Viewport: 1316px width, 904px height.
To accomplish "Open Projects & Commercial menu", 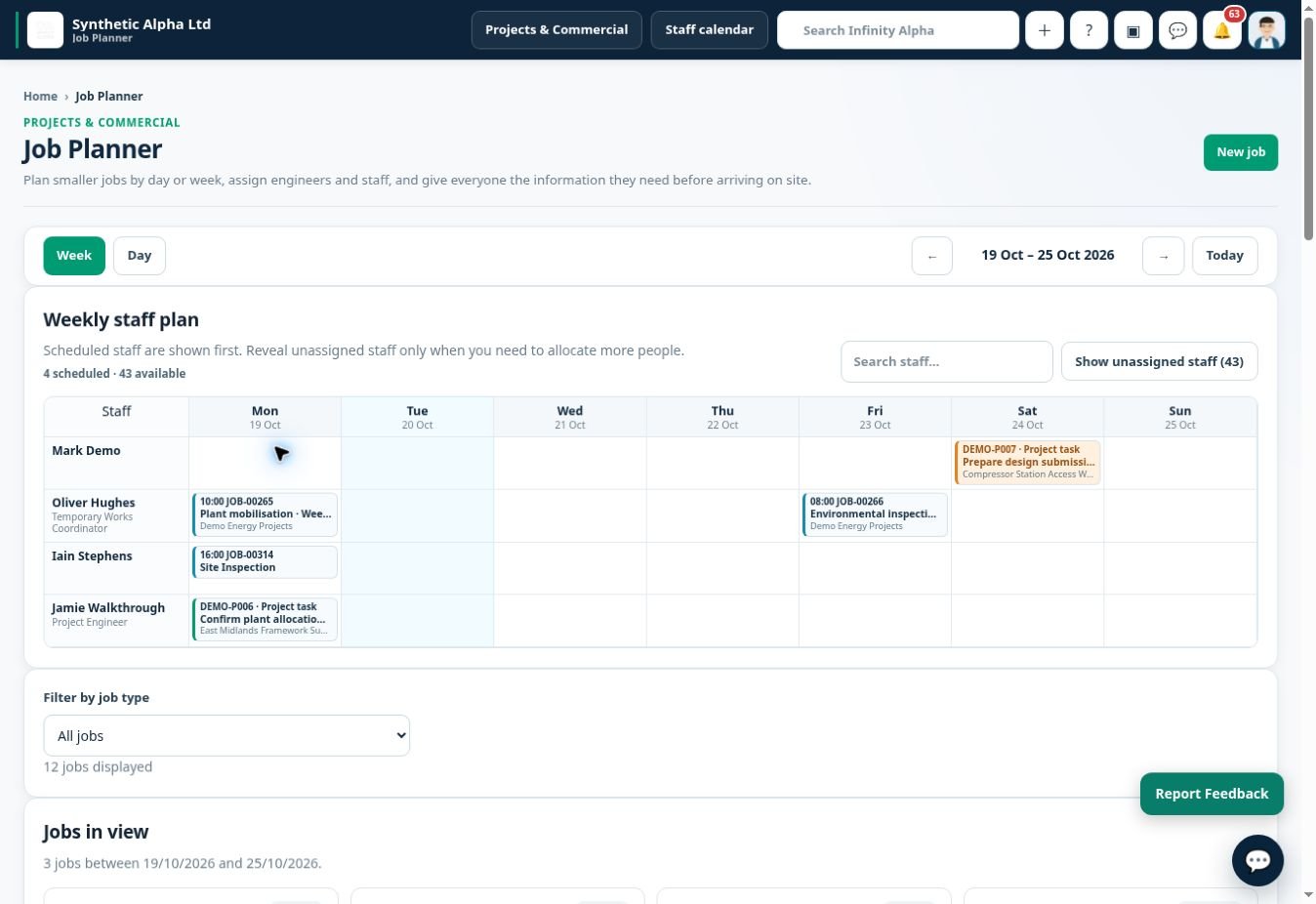I will point(556,30).
